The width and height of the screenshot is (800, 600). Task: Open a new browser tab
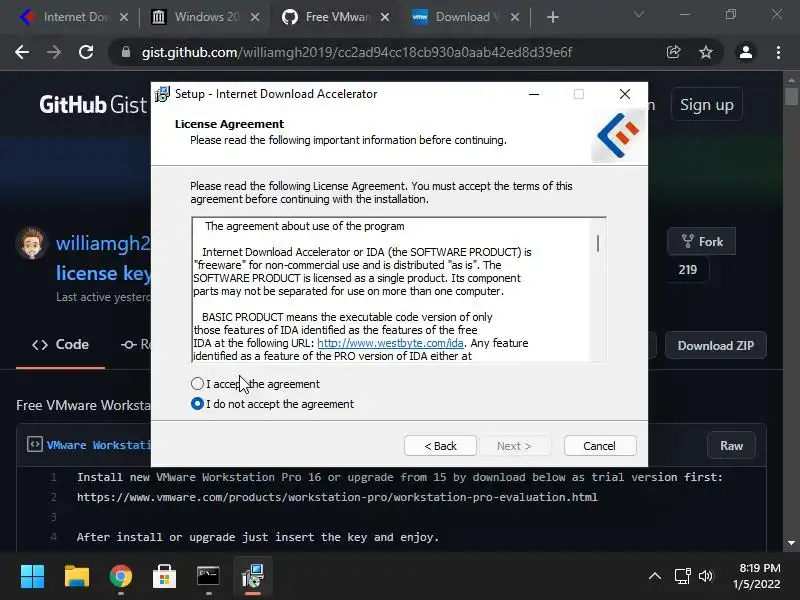point(553,17)
